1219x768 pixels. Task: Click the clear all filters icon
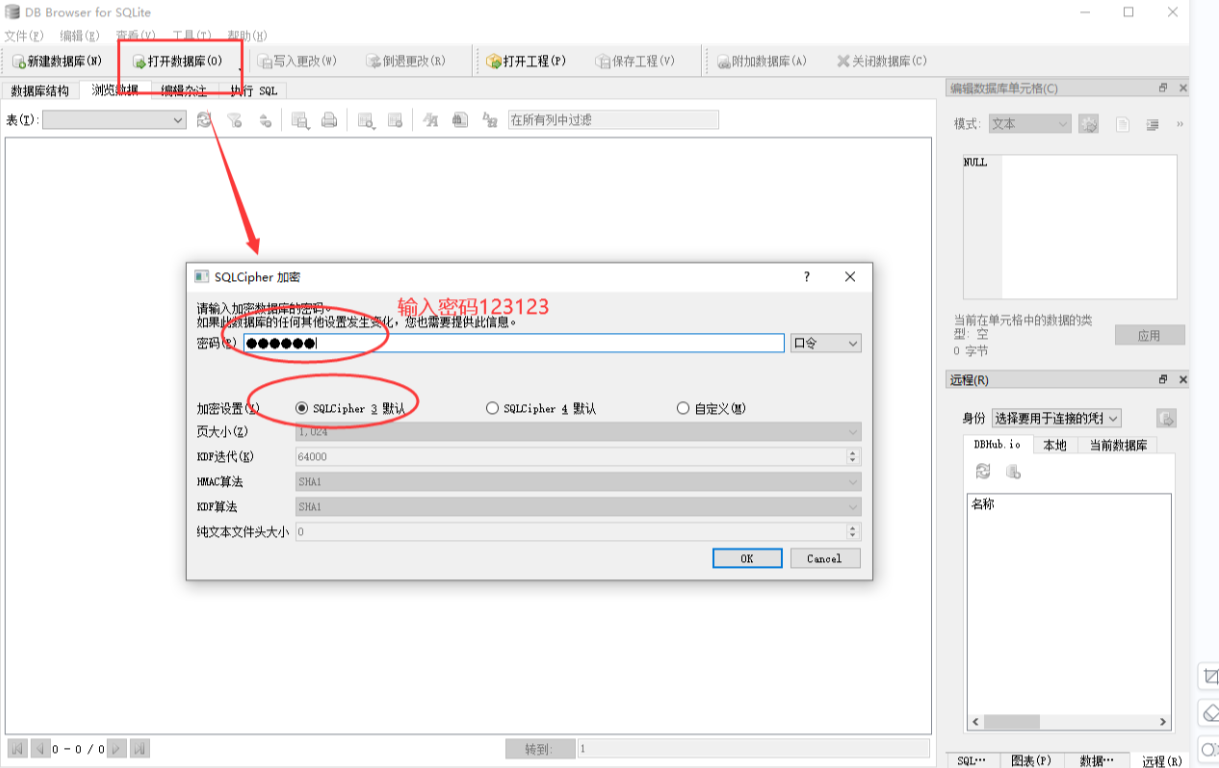(235, 120)
